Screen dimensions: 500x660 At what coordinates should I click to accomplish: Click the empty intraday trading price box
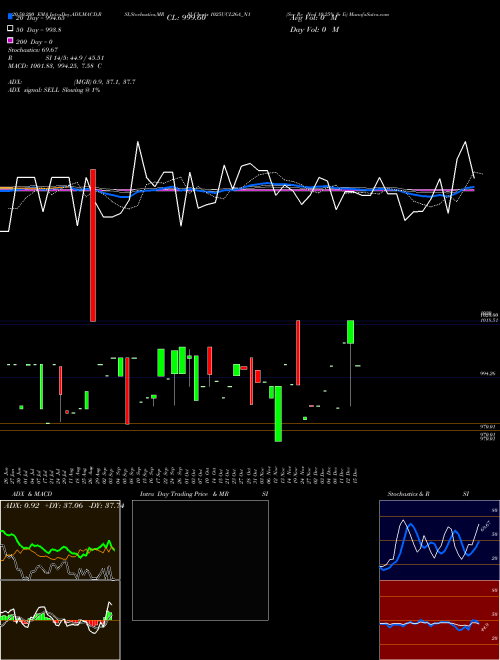coord(200,560)
